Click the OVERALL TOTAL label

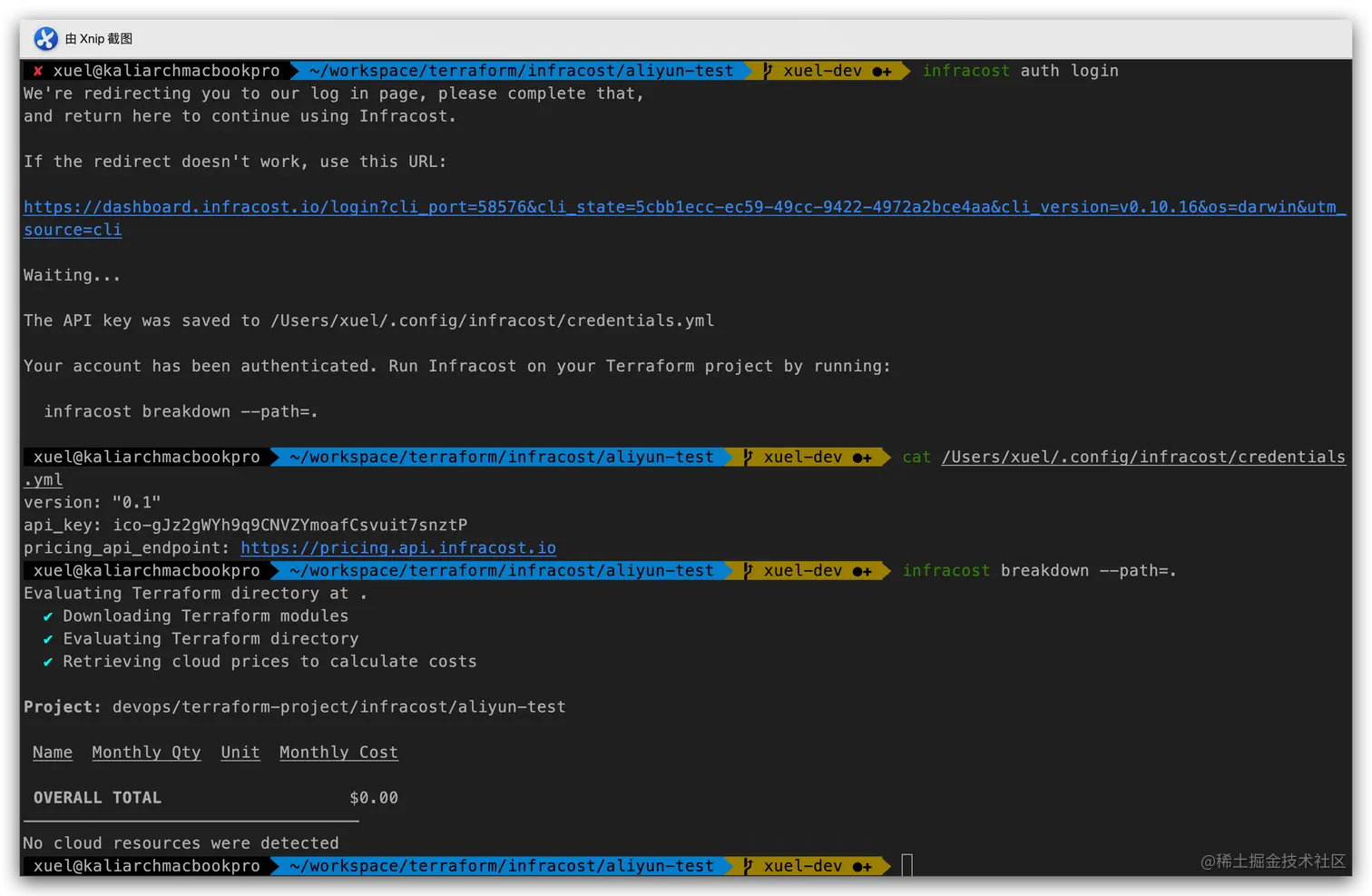[97, 798]
